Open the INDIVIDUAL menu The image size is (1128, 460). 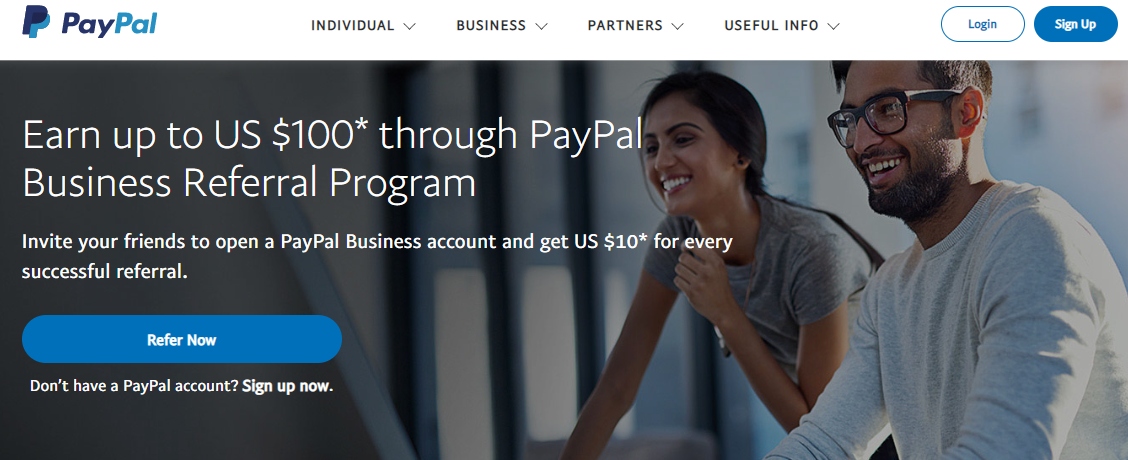[352, 25]
